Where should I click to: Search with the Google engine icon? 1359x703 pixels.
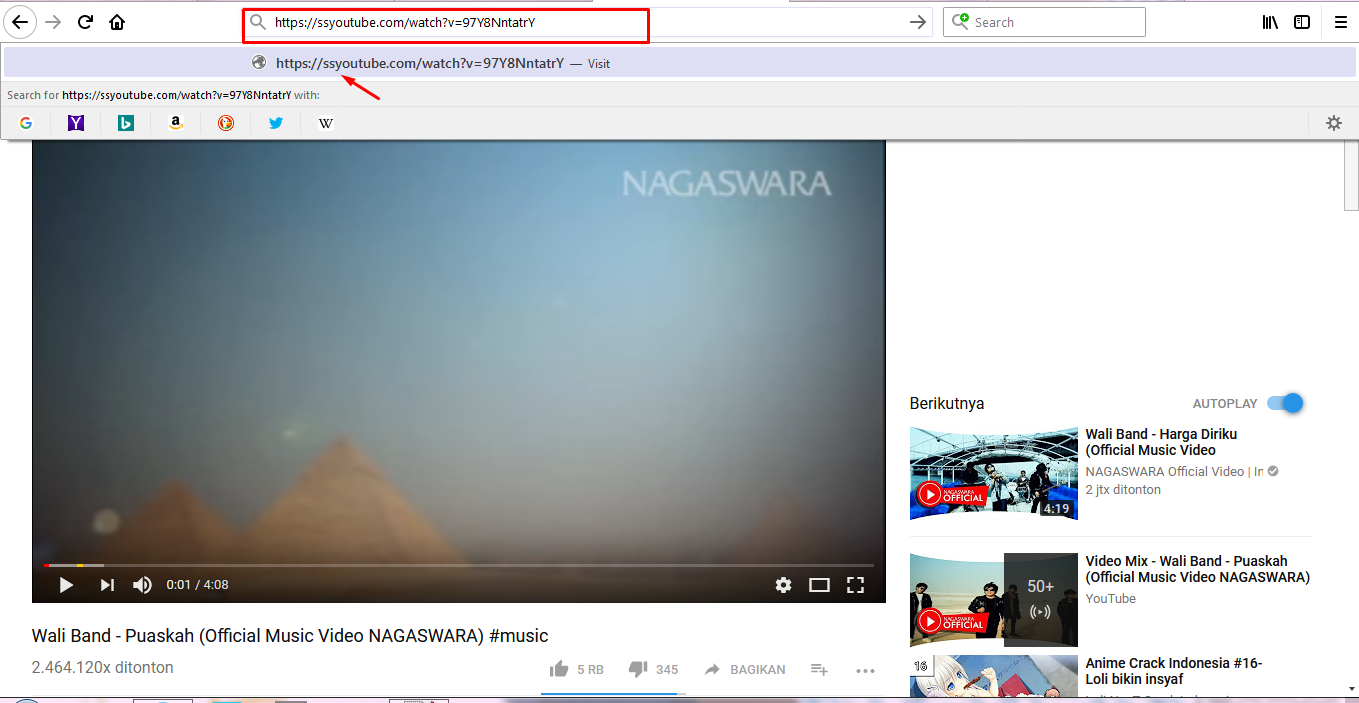[26, 123]
